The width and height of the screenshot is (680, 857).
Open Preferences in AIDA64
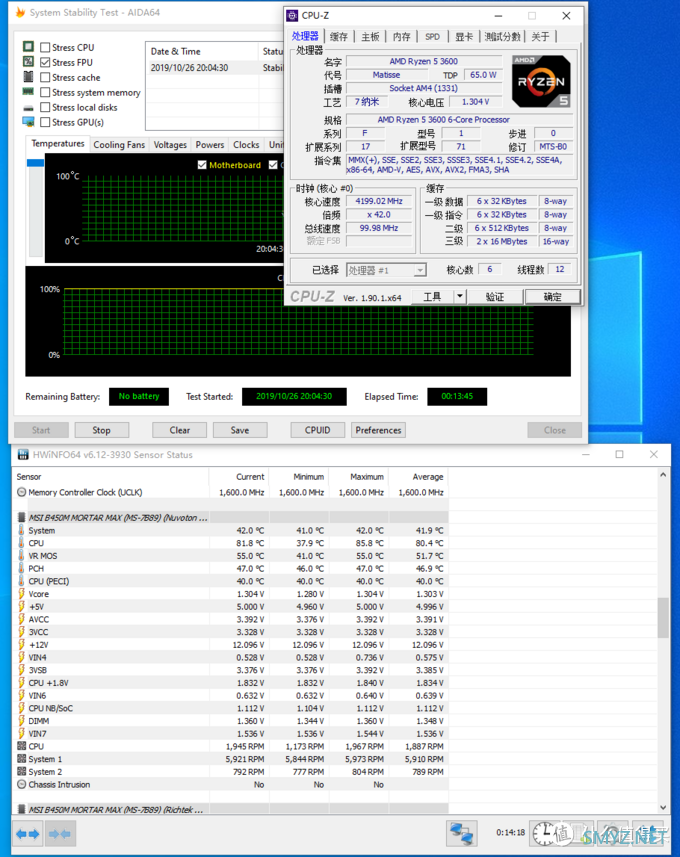click(x=378, y=430)
